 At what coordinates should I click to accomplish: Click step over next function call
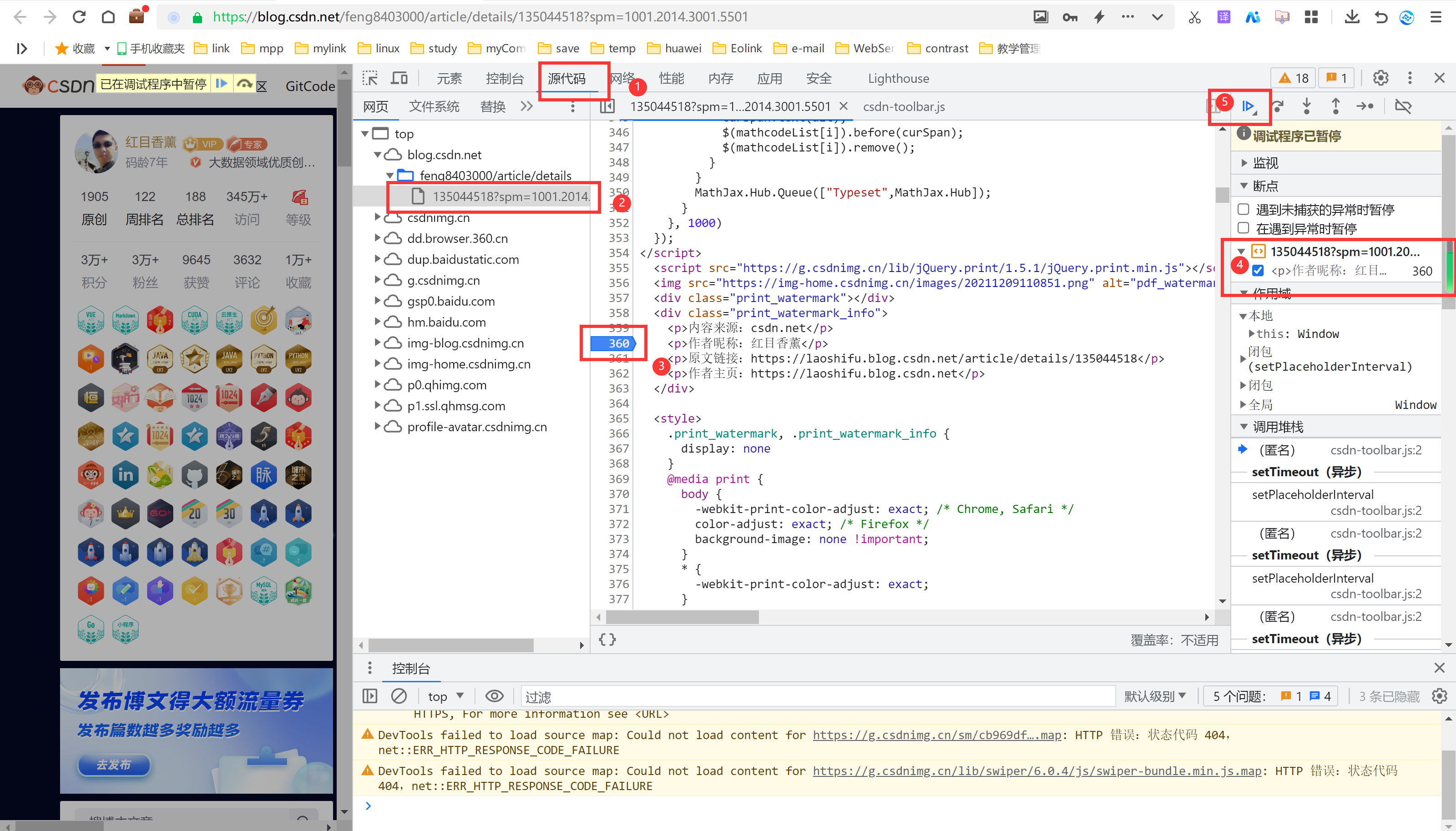[1278, 106]
